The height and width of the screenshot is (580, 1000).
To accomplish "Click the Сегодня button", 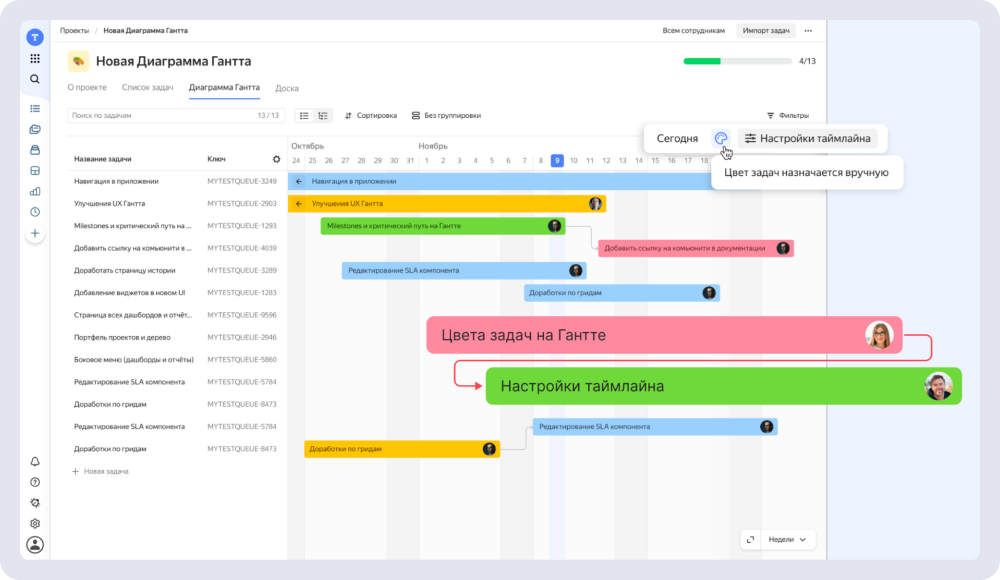I will tap(677, 138).
